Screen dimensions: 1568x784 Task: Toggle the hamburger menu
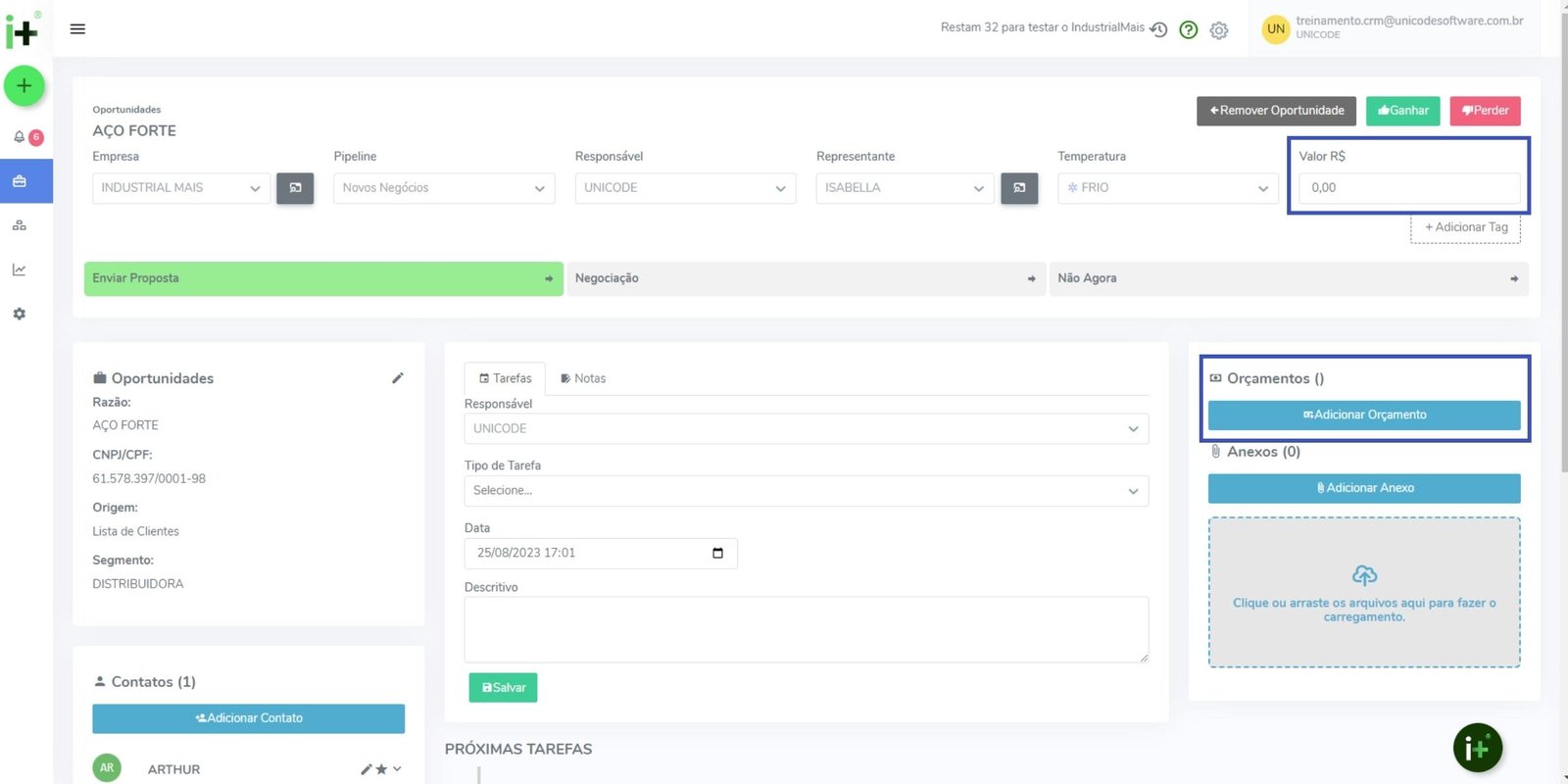coord(77,29)
